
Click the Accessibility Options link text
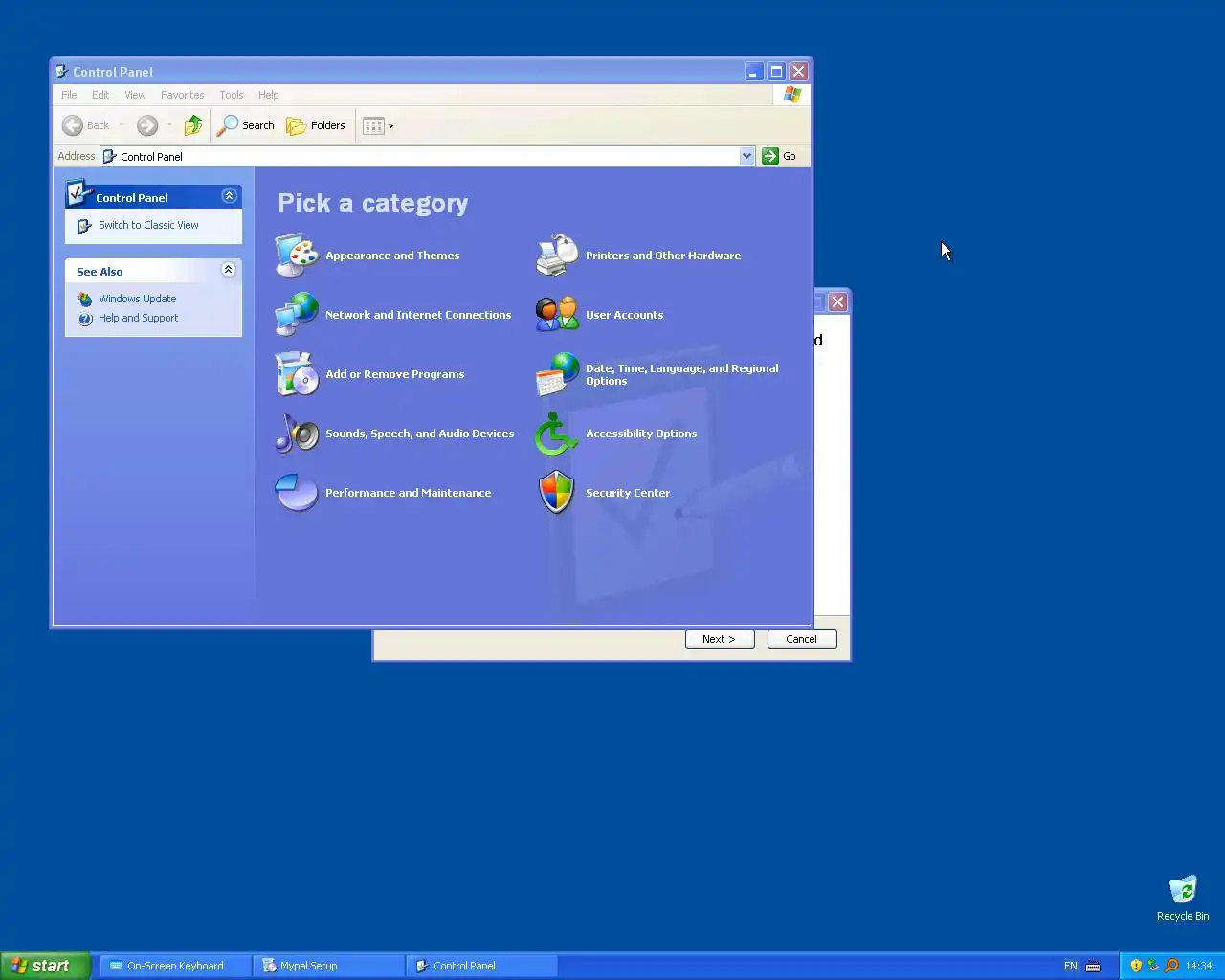(641, 434)
